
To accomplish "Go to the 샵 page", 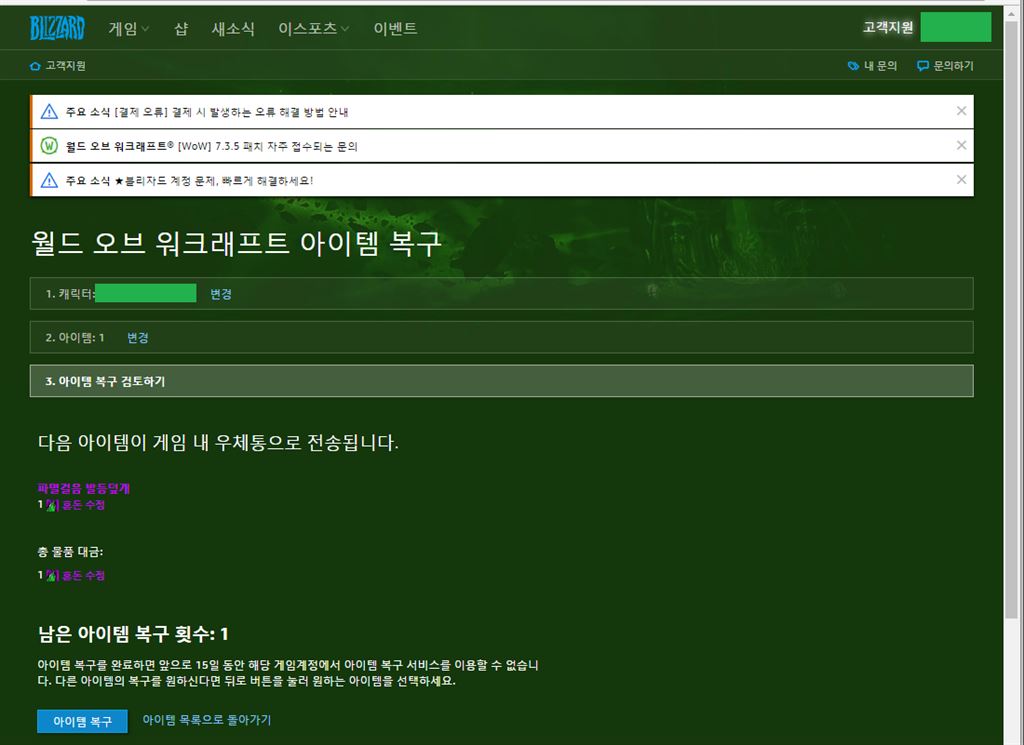I will 181,28.
